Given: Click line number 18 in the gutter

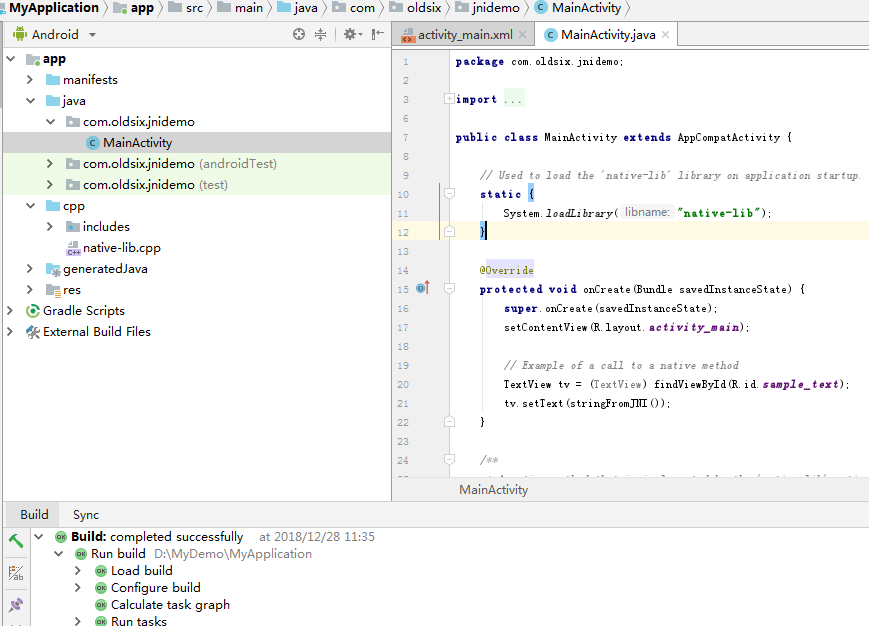Looking at the screenshot, I should click(403, 346).
